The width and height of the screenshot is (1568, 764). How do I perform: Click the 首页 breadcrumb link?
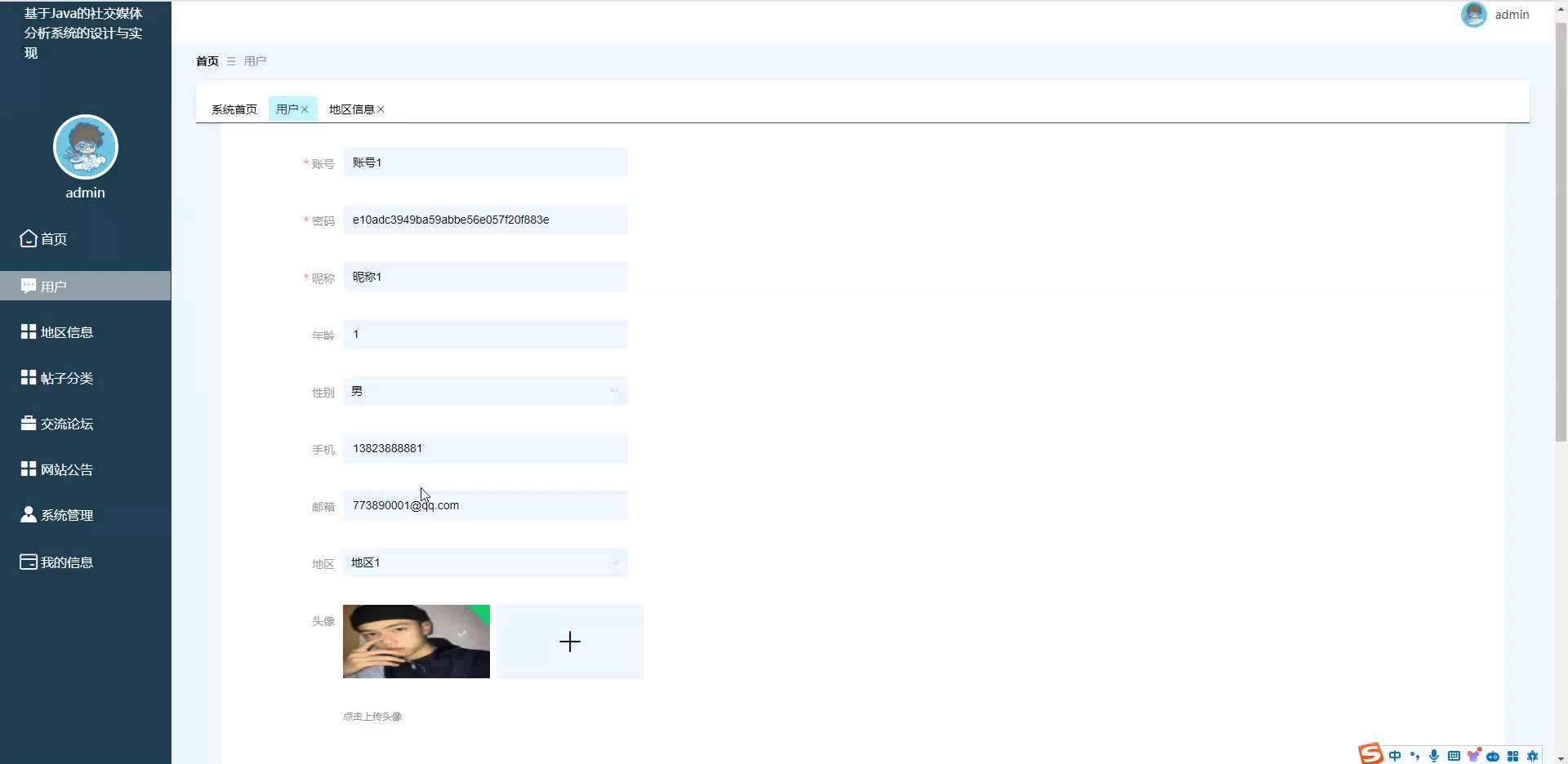pos(207,61)
